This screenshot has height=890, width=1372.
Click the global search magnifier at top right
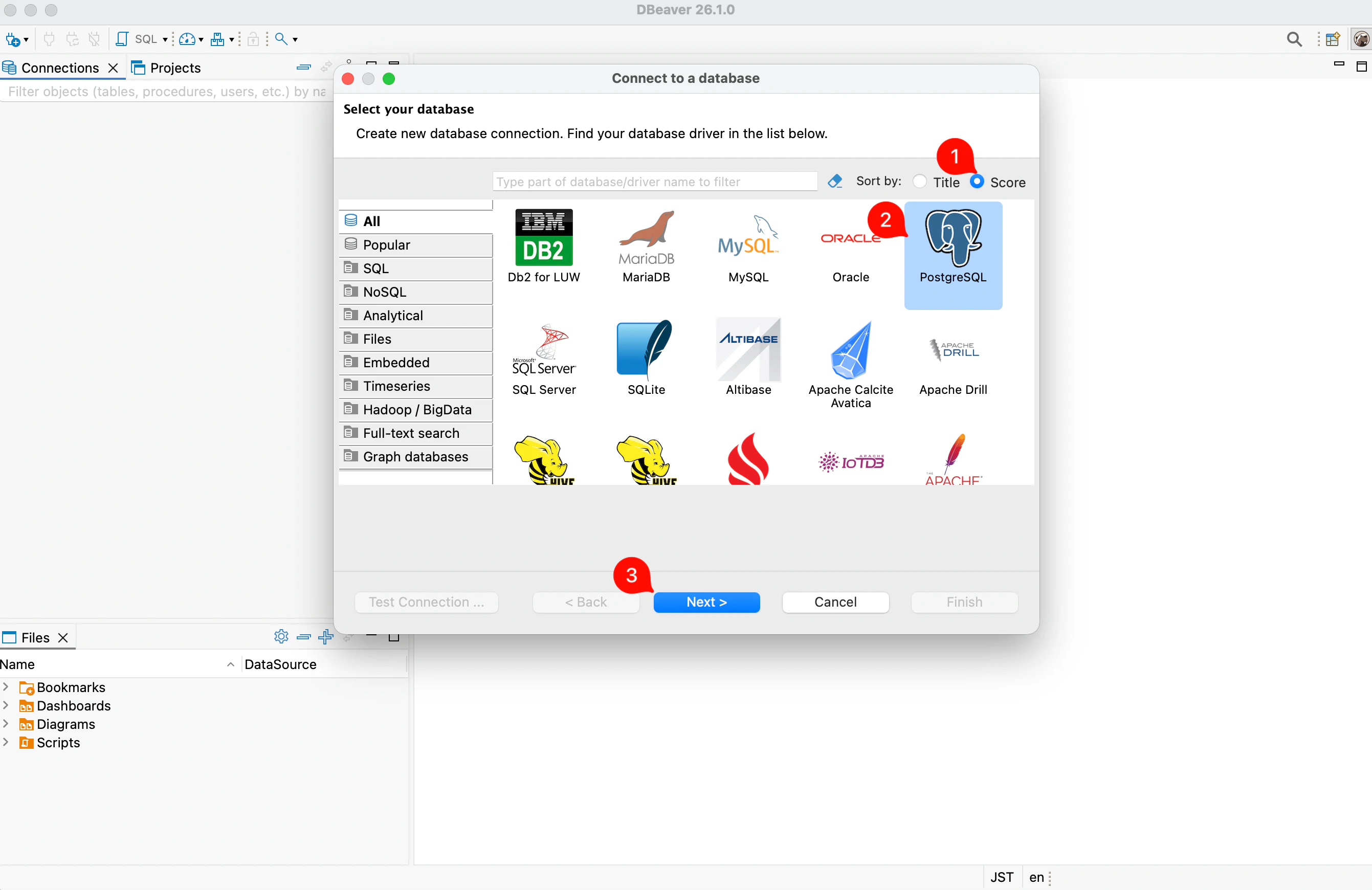(x=1294, y=39)
